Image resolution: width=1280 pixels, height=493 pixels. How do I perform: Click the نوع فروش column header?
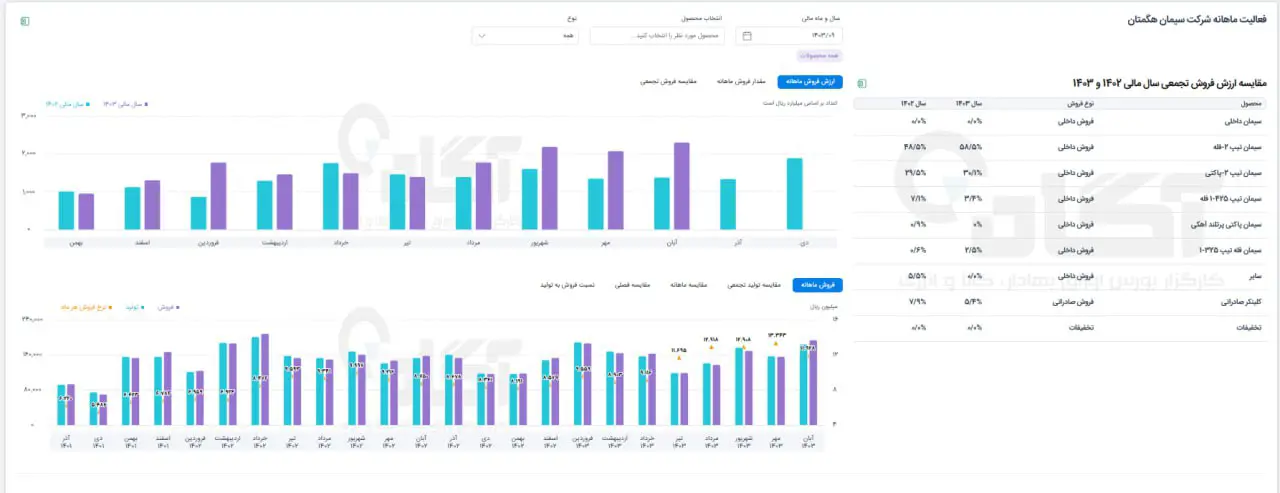tap(1079, 103)
